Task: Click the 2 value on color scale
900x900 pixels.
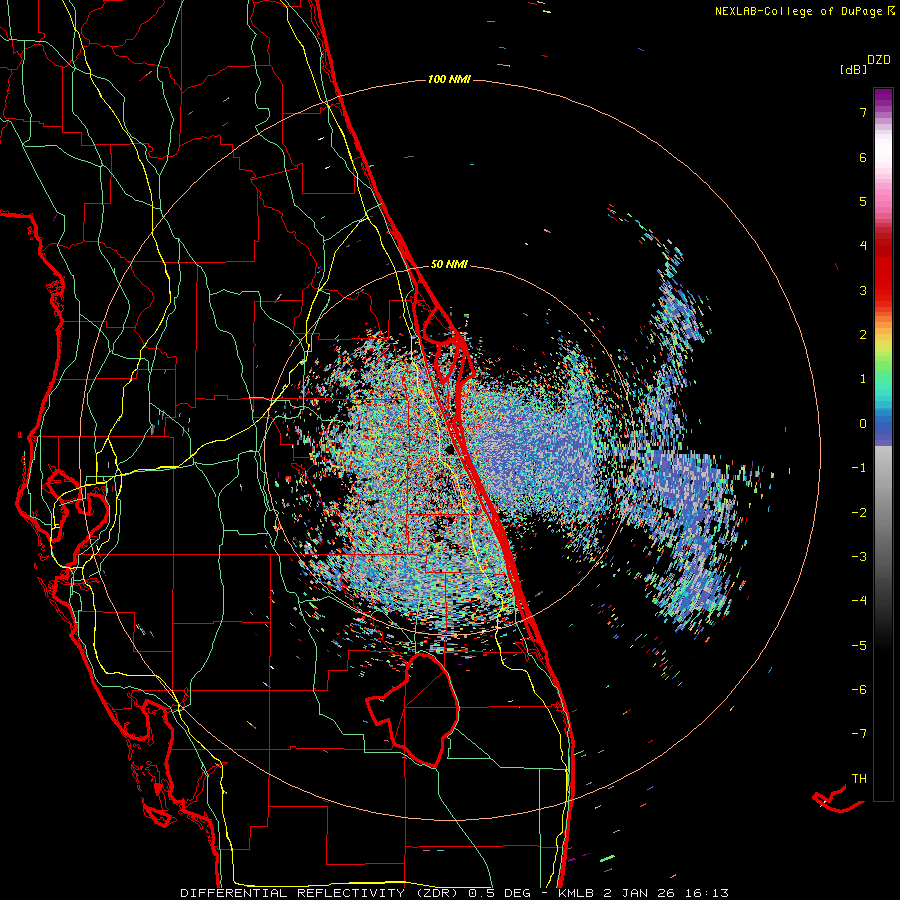Action: [x=863, y=335]
